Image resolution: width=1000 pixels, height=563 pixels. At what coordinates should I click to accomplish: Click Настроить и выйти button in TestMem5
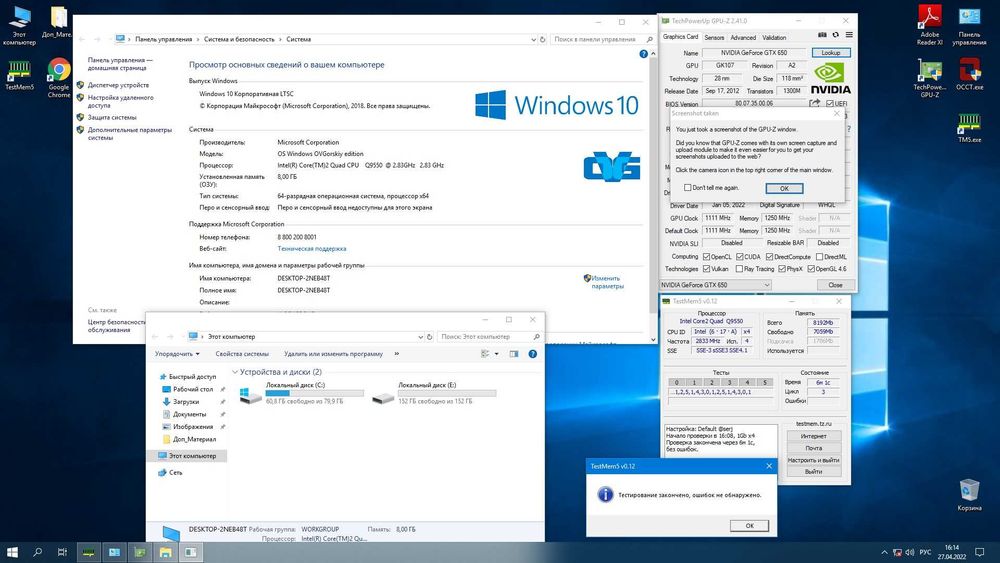click(813, 460)
